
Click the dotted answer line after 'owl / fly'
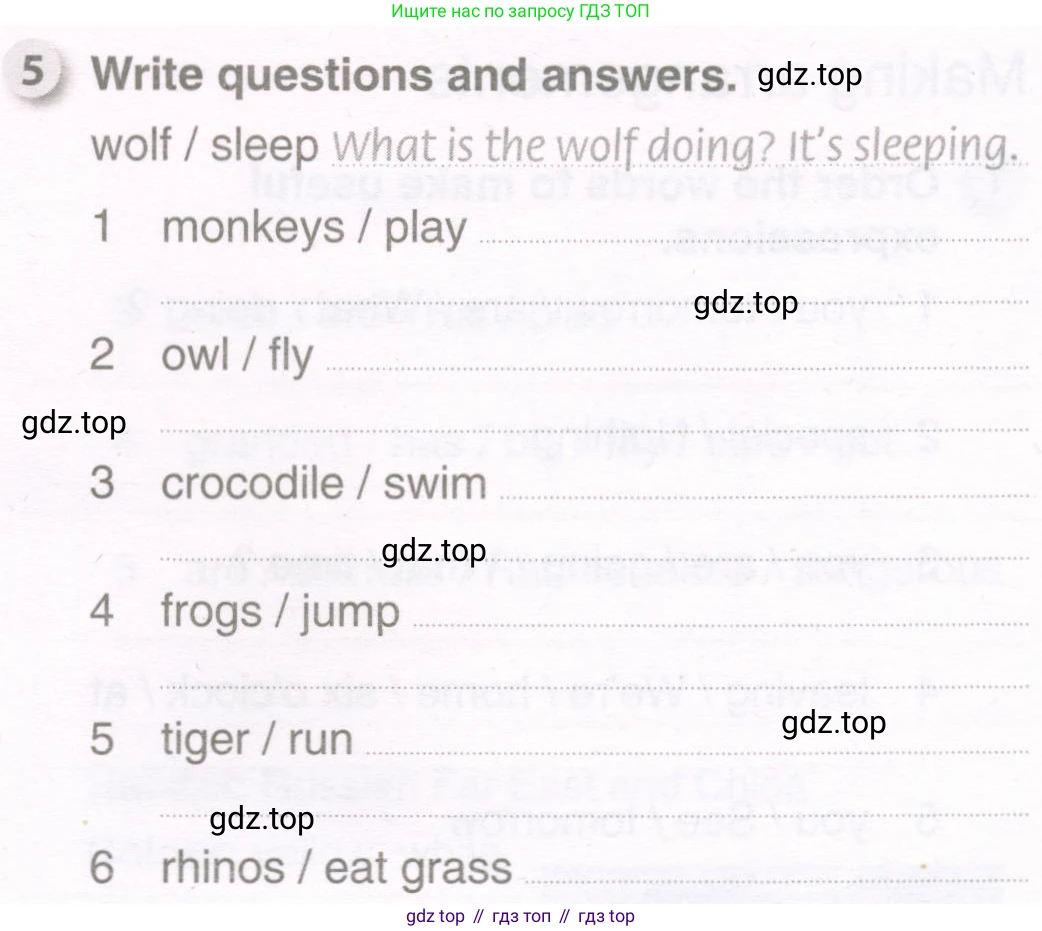pyautogui.click(x=677, y=369)
